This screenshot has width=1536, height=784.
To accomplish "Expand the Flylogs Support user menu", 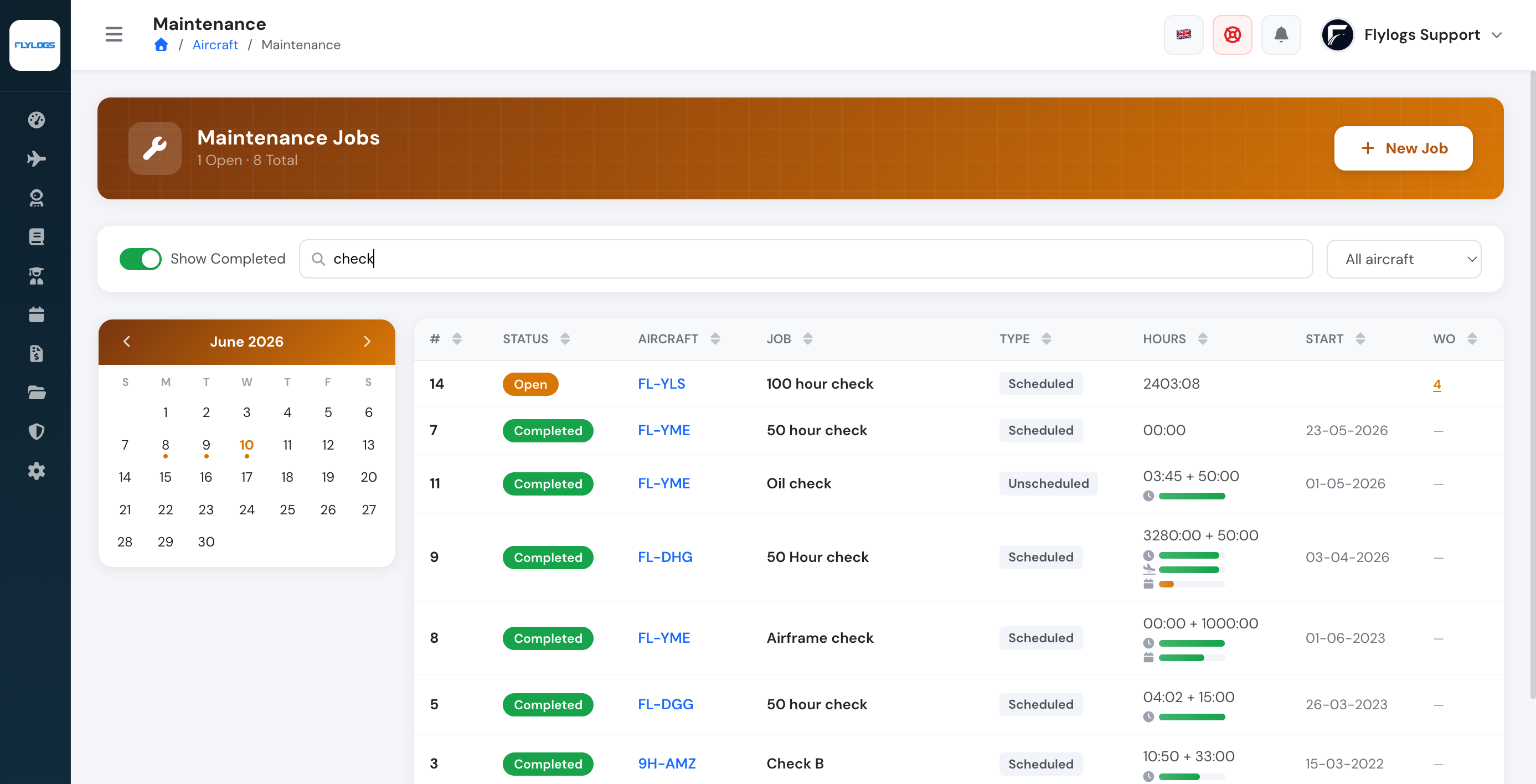I will tap(1412, 34).
